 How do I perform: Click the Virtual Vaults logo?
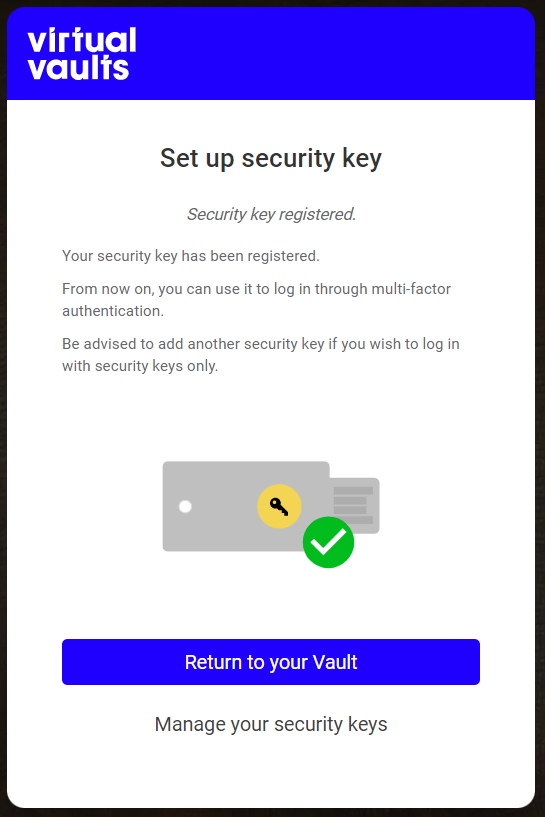(x=82, y=54)
